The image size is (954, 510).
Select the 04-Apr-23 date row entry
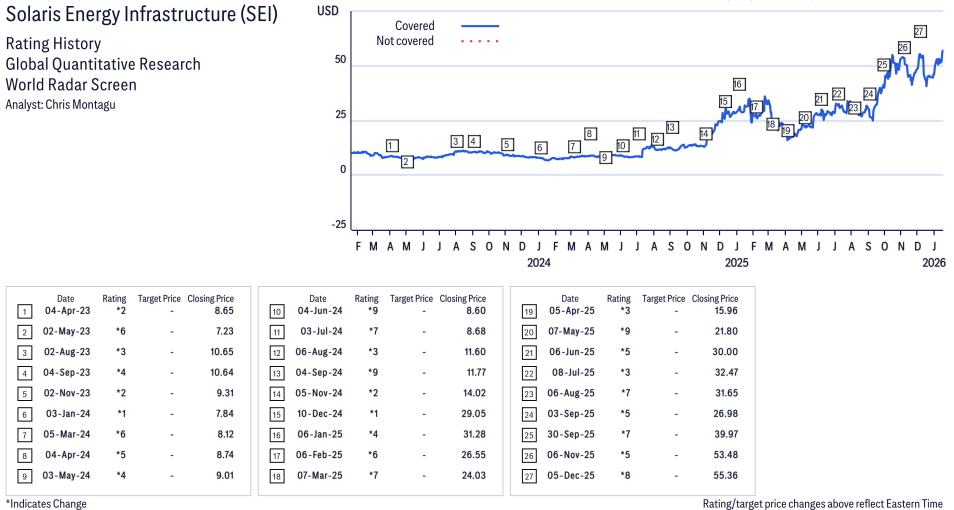point(68,310)
